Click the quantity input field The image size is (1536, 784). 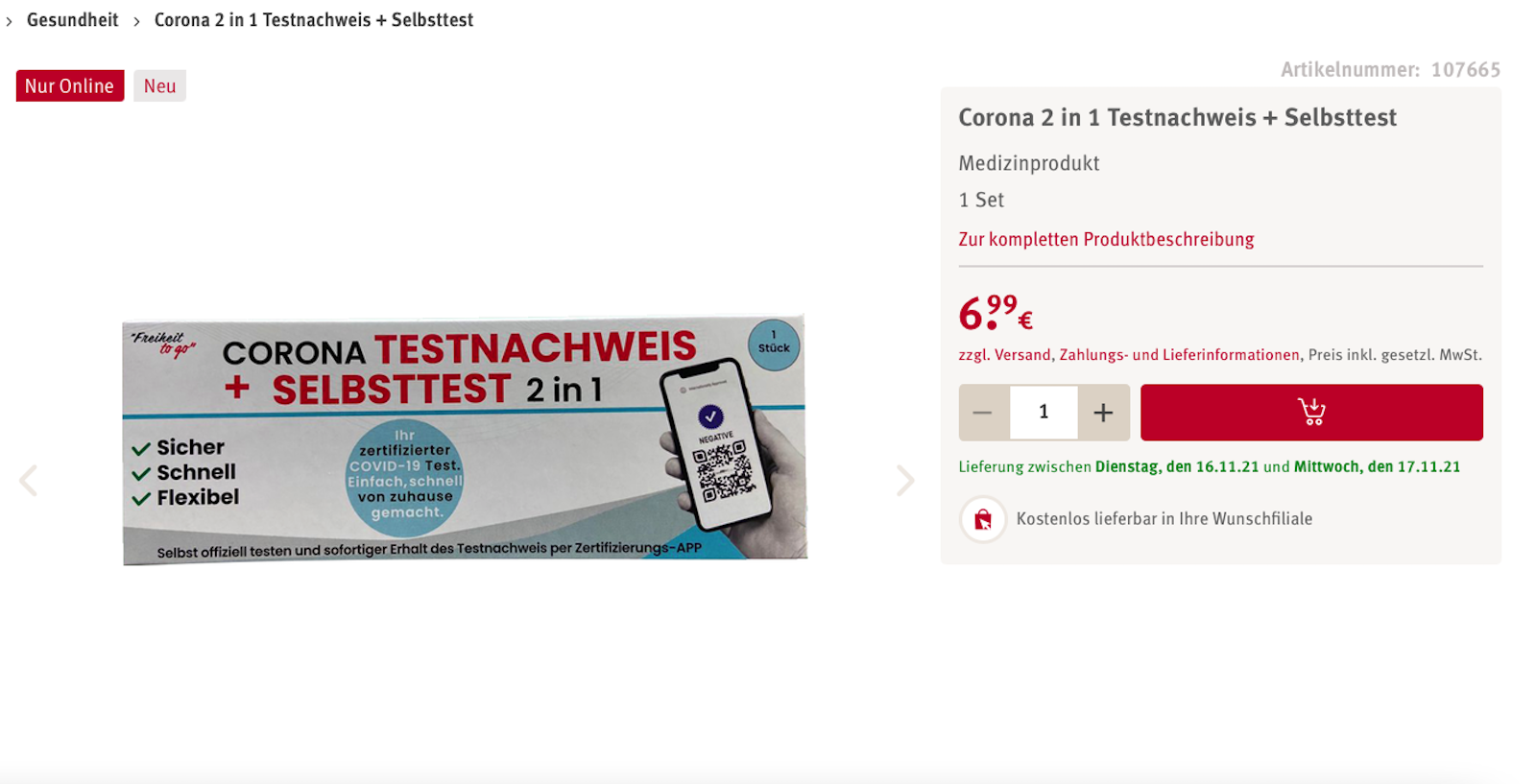(1044, 413)
